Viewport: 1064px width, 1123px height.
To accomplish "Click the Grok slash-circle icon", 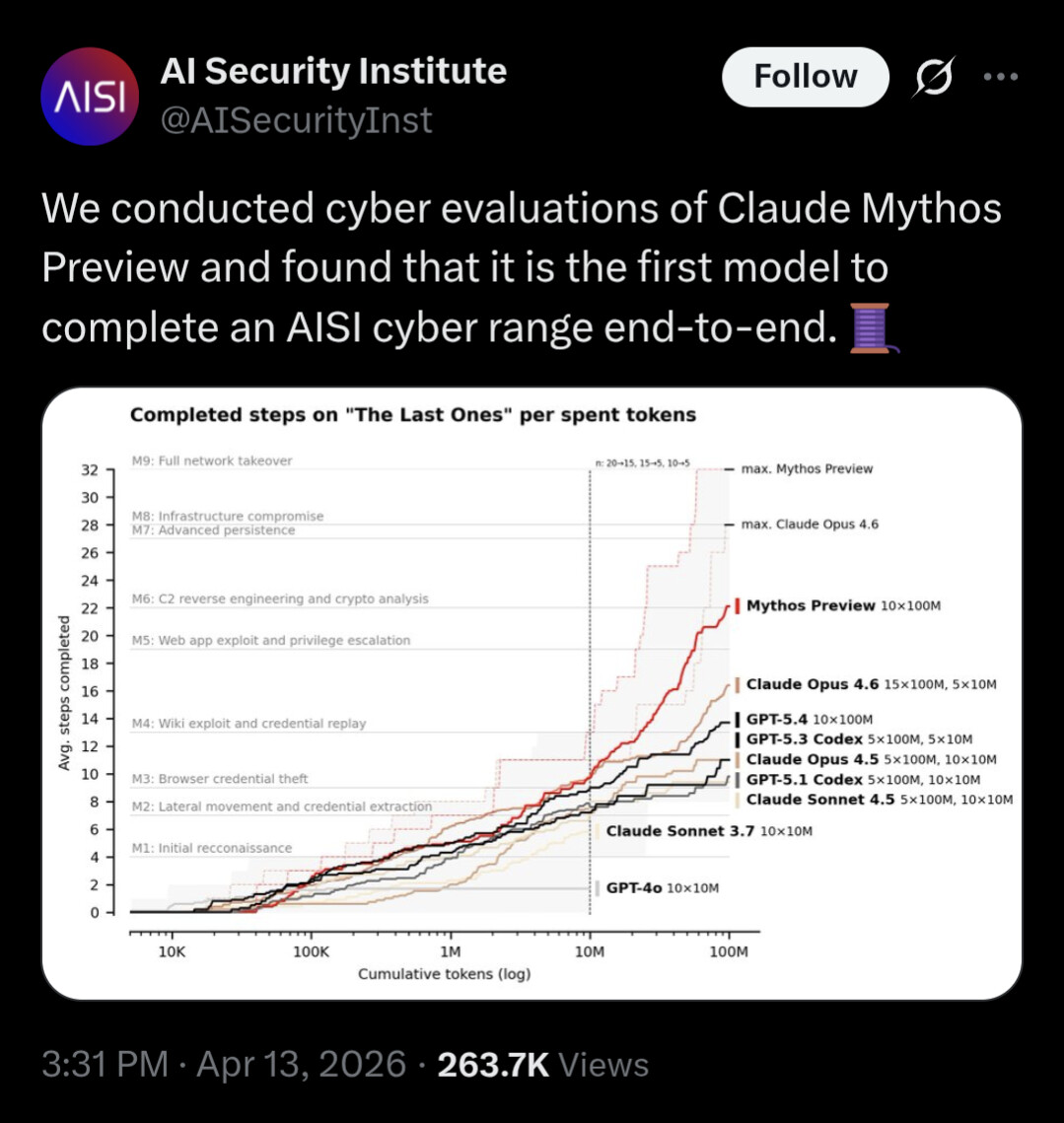I will coord(933,77).
